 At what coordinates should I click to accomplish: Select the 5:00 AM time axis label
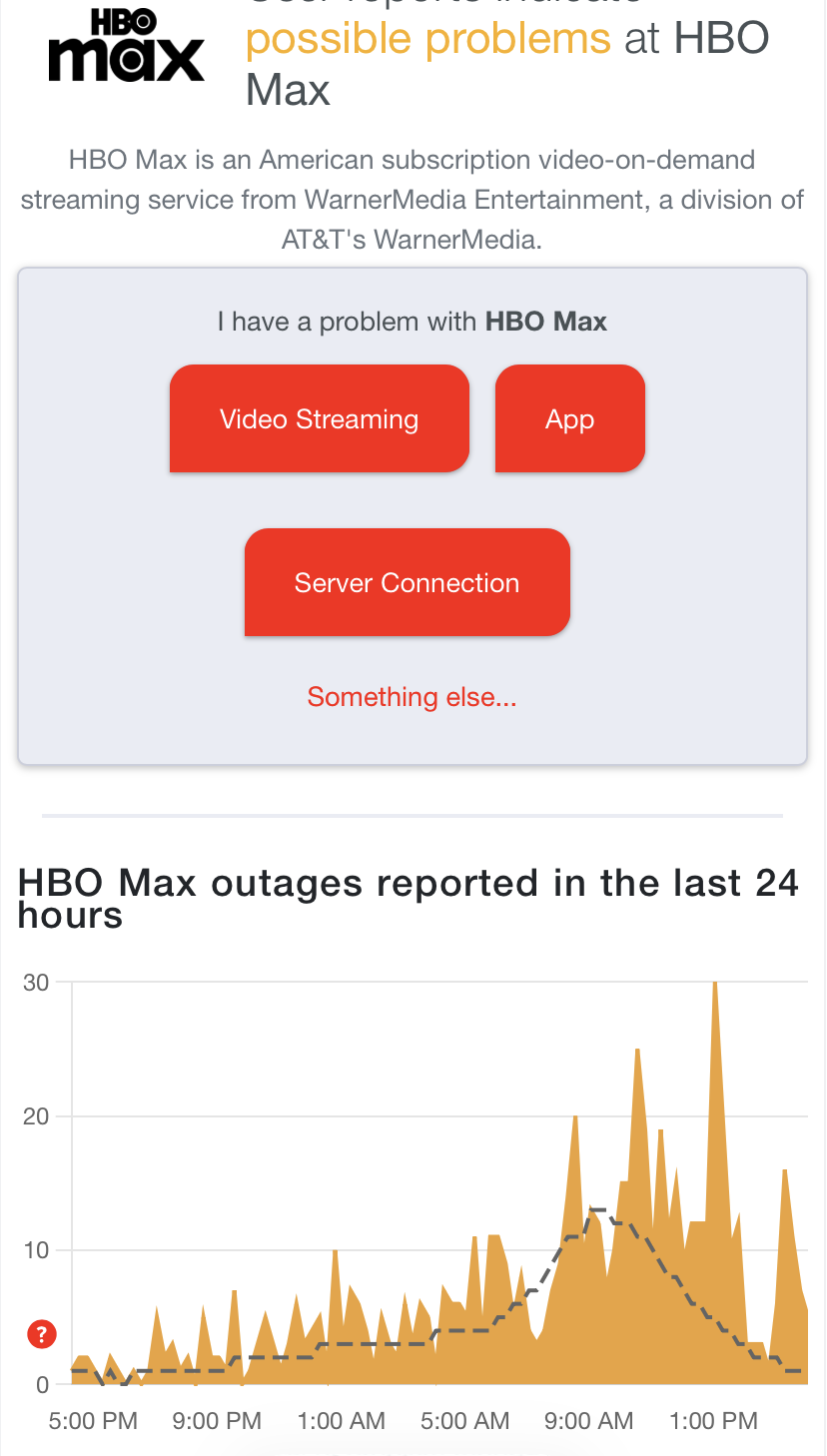pyautogui.click(x=464, y=1421)
